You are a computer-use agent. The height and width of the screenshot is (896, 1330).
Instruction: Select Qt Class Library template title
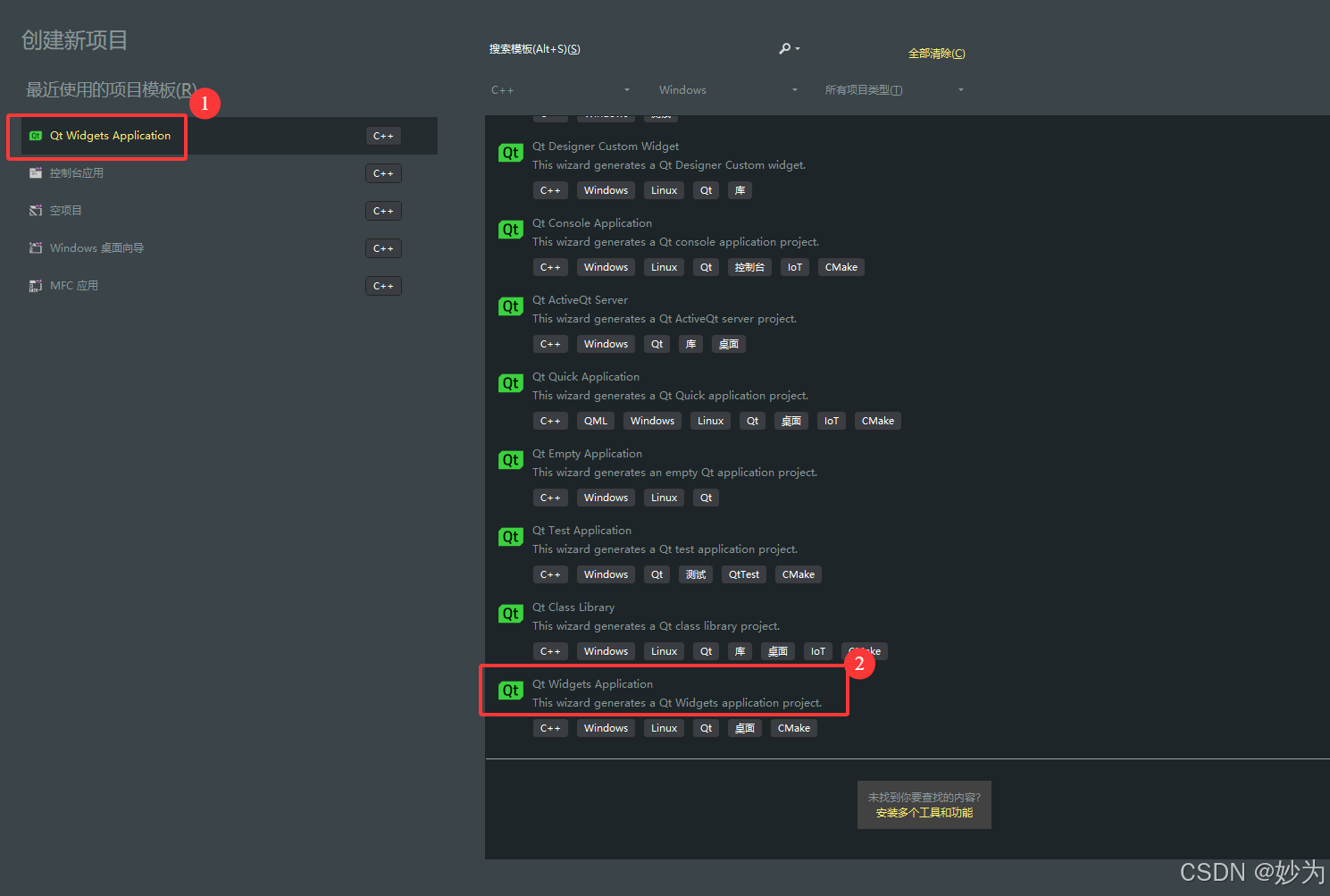point(573,607)
